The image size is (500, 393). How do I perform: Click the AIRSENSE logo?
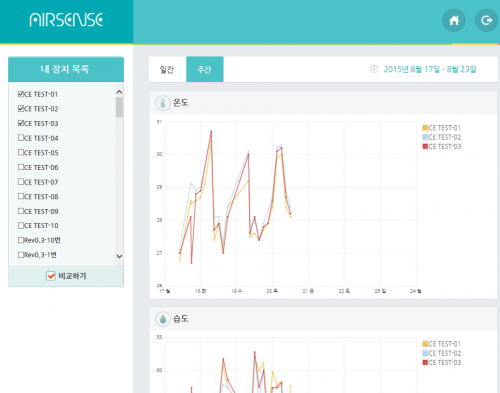66,20
